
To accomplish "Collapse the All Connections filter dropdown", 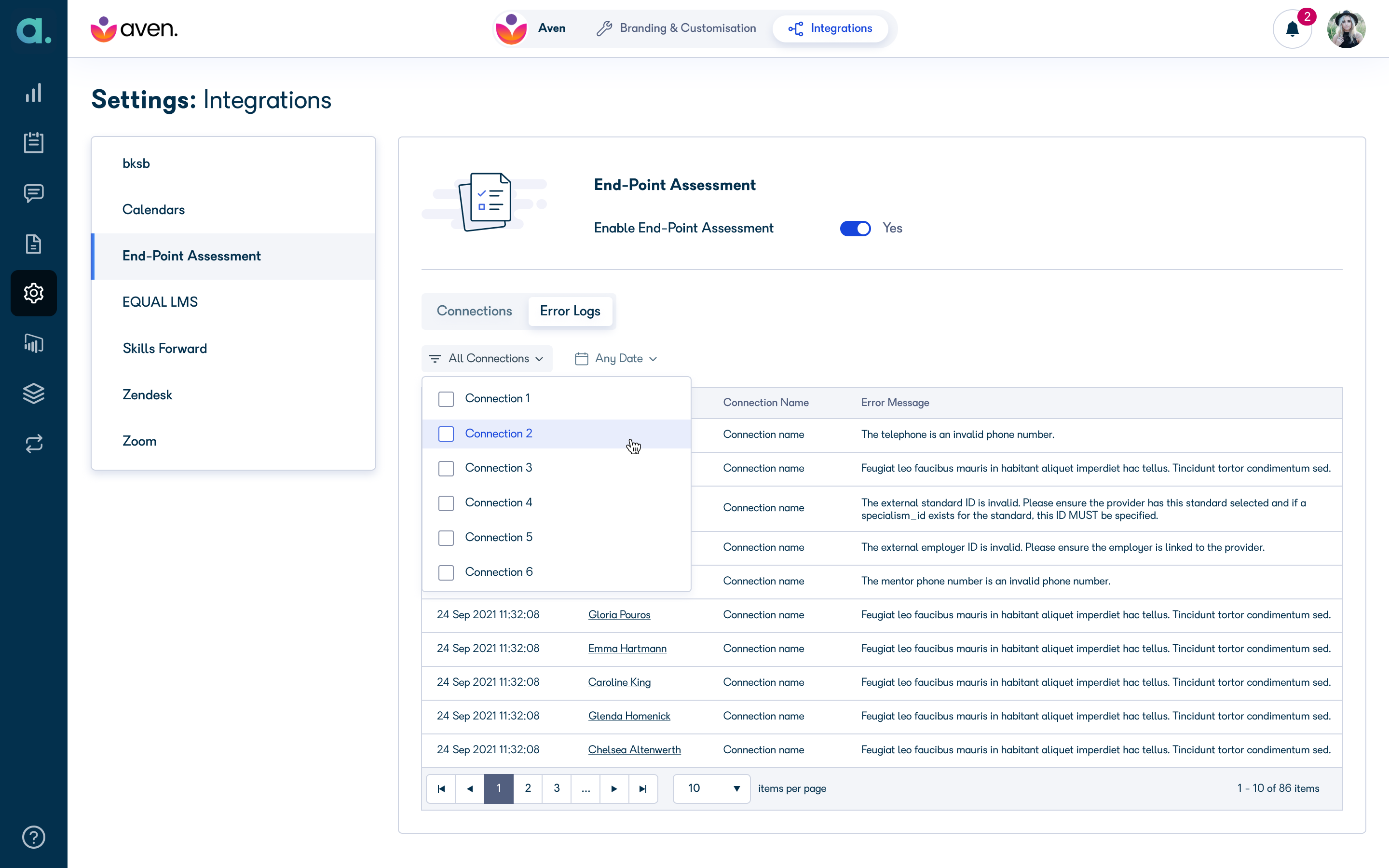I will click(x=487, y=358).
